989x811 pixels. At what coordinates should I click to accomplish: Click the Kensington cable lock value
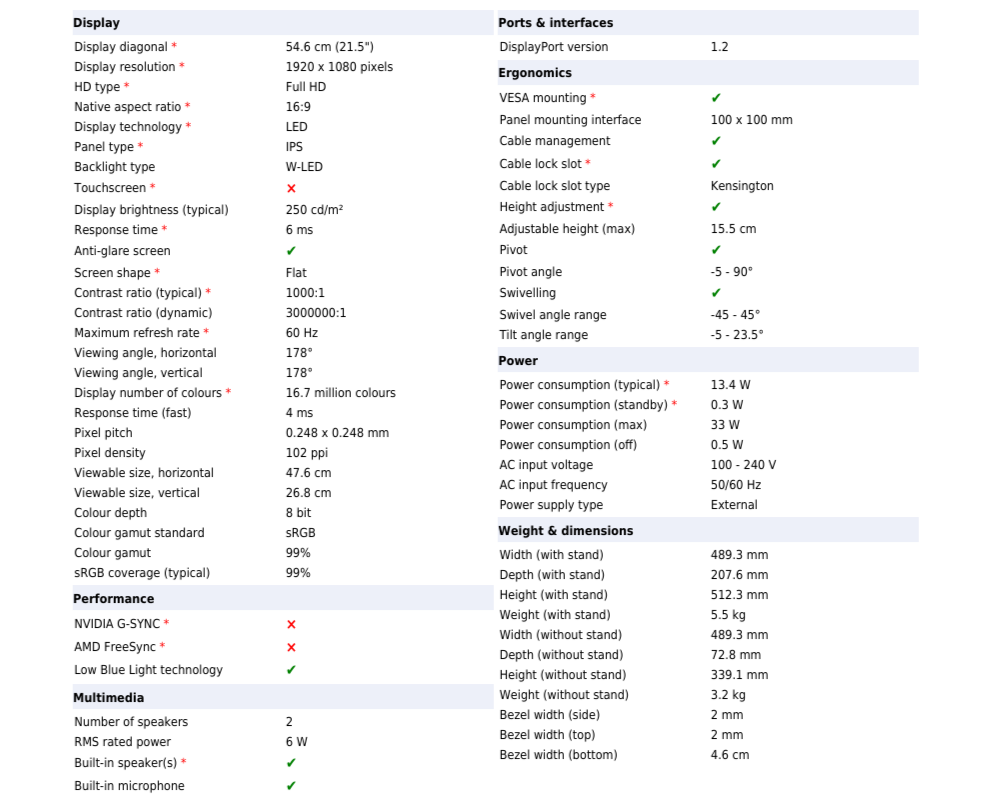click(x=742, y=186)
